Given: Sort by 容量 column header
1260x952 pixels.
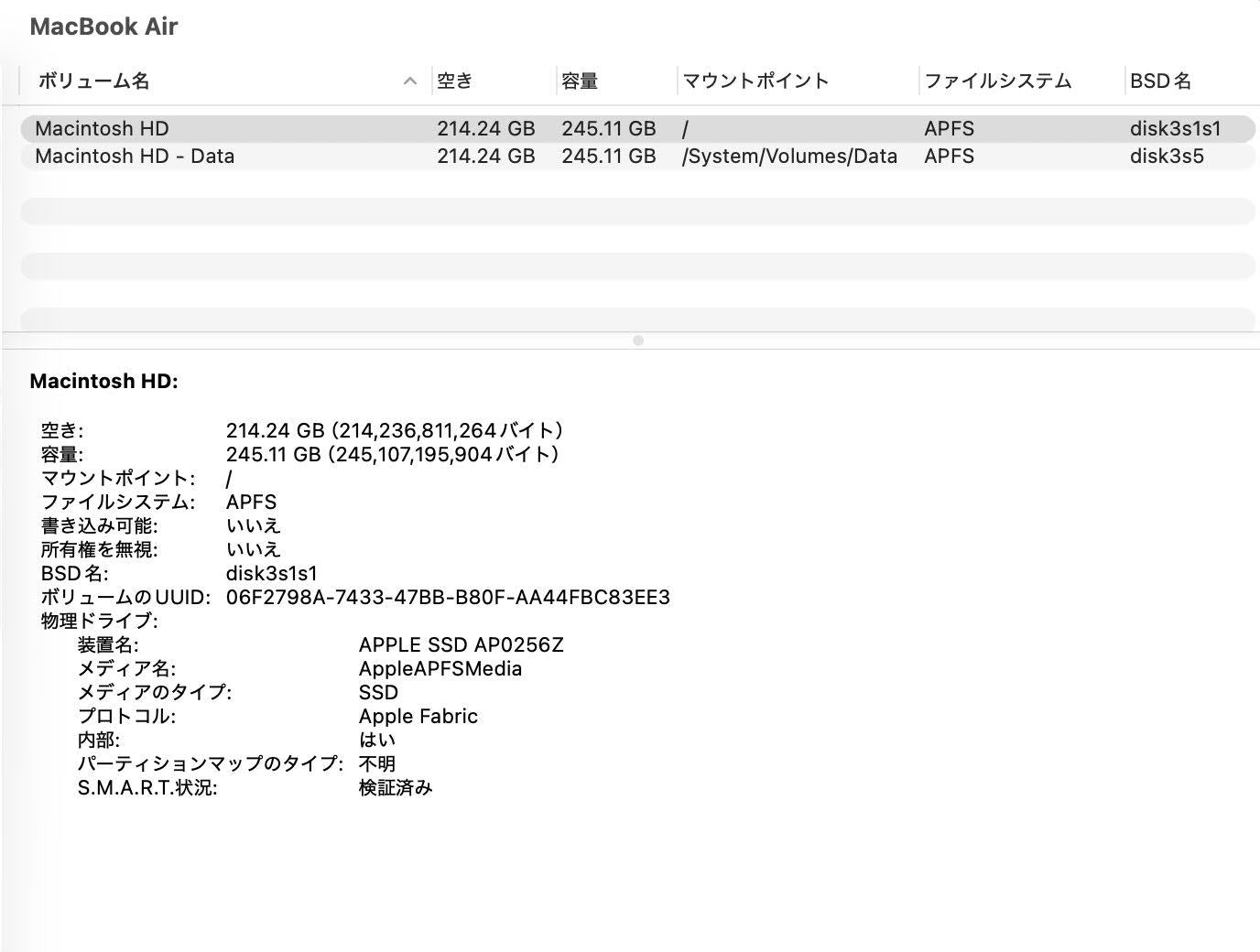Looking at the screenshot, I should point(580,81).
